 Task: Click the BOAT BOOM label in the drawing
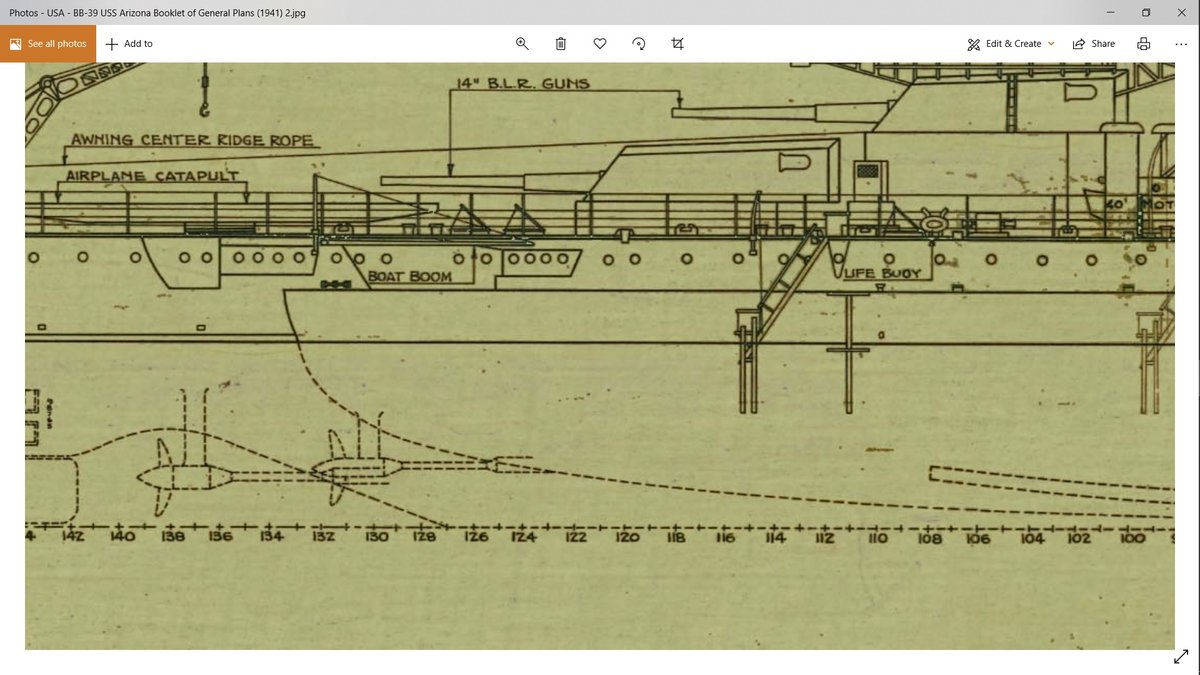[x=410, y=276]
